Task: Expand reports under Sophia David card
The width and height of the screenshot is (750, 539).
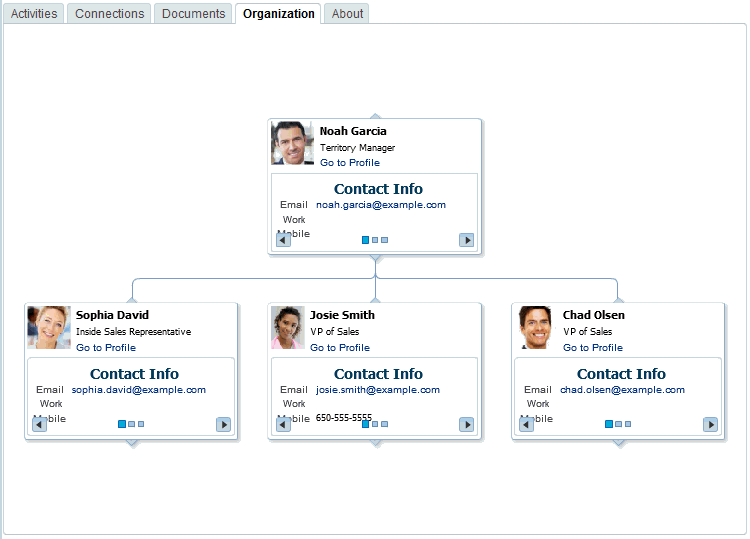Action: click(132, 443)
